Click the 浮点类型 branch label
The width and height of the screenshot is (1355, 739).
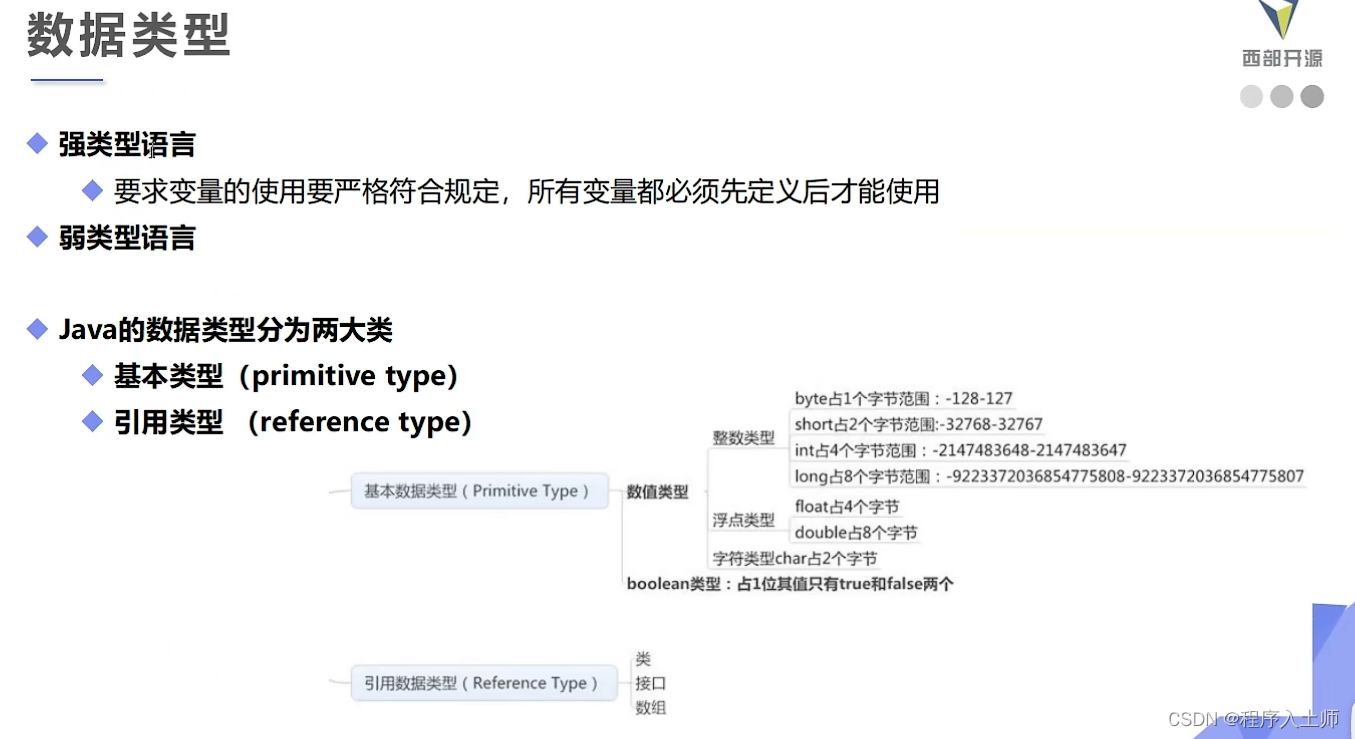point(744,520)
